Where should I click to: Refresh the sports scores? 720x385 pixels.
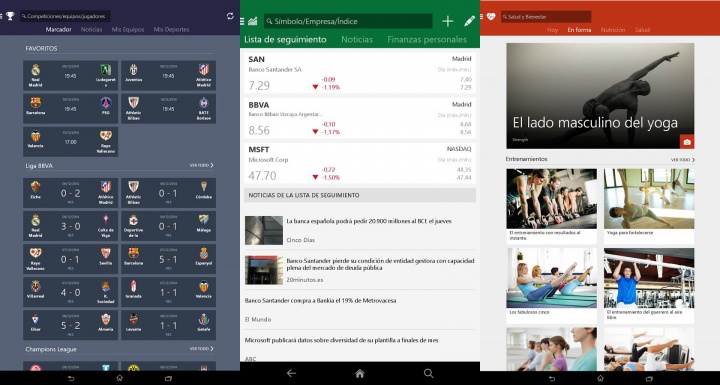click(230, 16)
